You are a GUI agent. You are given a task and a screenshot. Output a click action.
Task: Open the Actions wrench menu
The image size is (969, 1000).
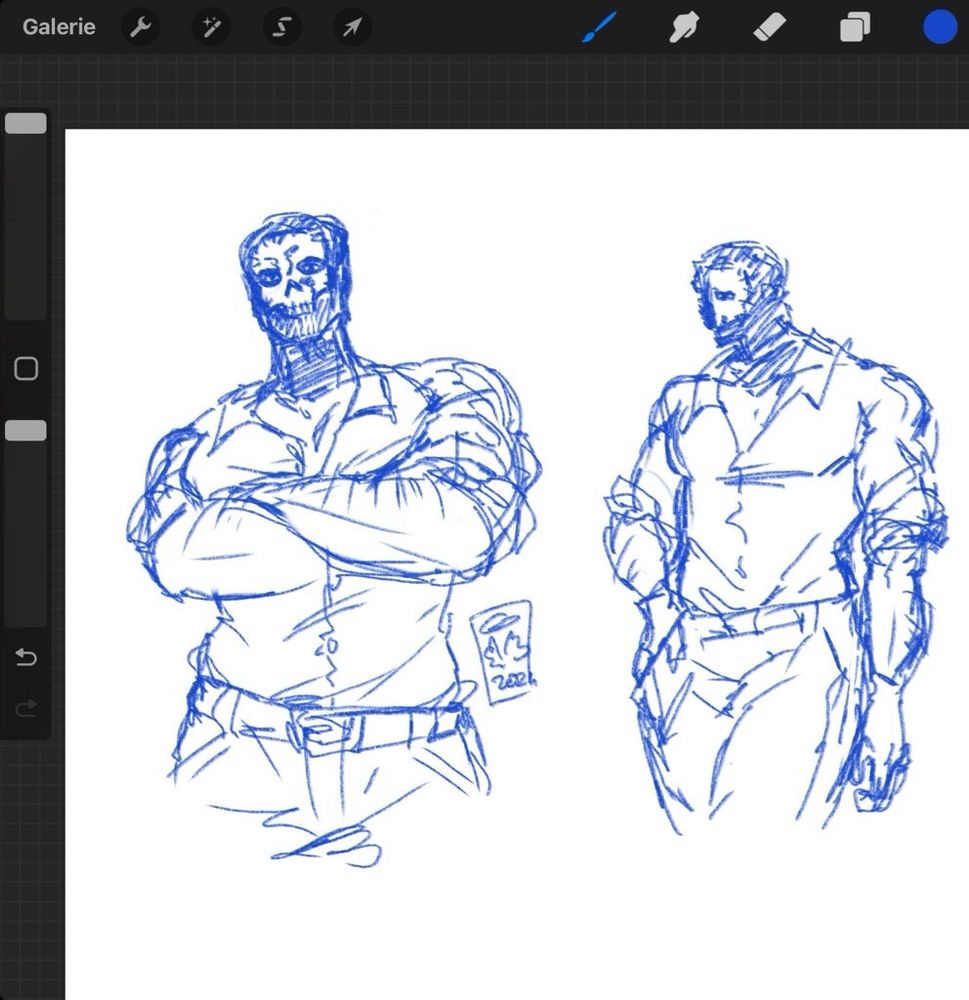point(140,27)
